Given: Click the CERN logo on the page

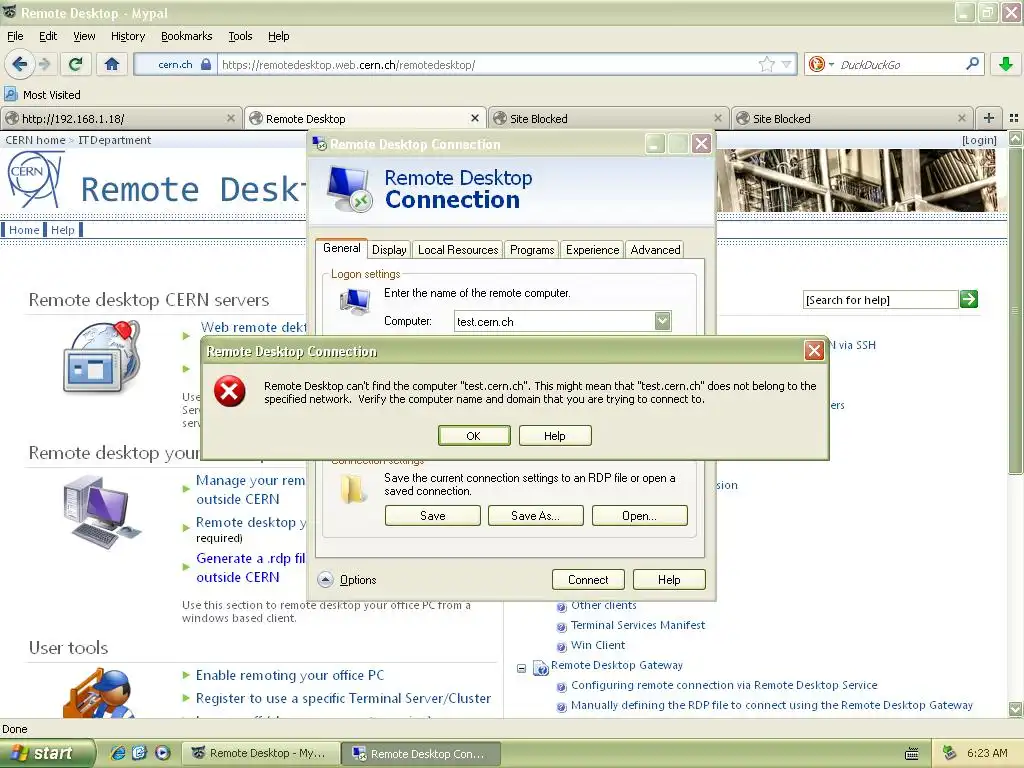Looking at the screenshot, I should (x=35, y=179).
